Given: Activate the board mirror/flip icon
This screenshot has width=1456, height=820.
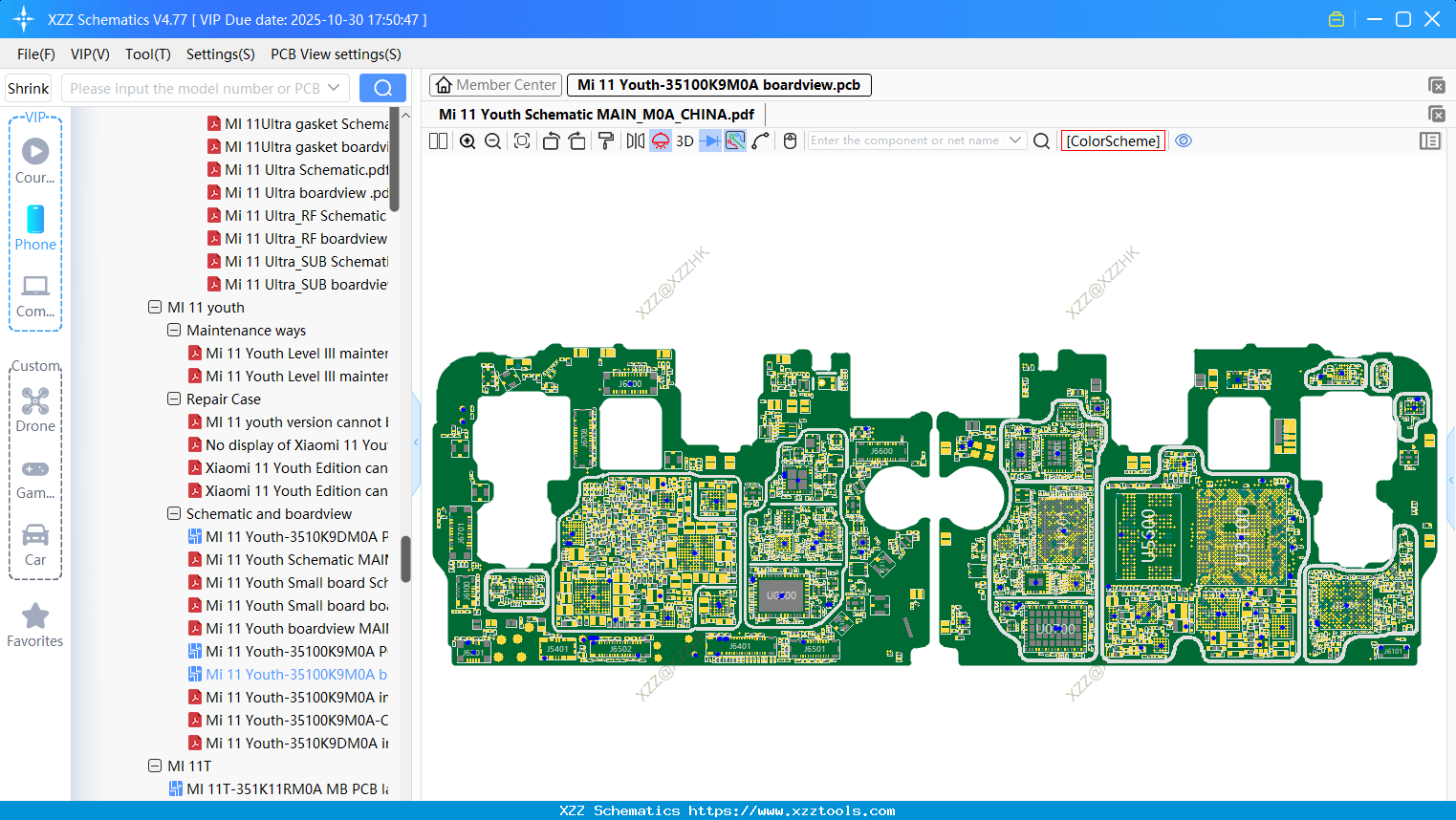Looking at the screenshot, I should [x=634, y=140].
